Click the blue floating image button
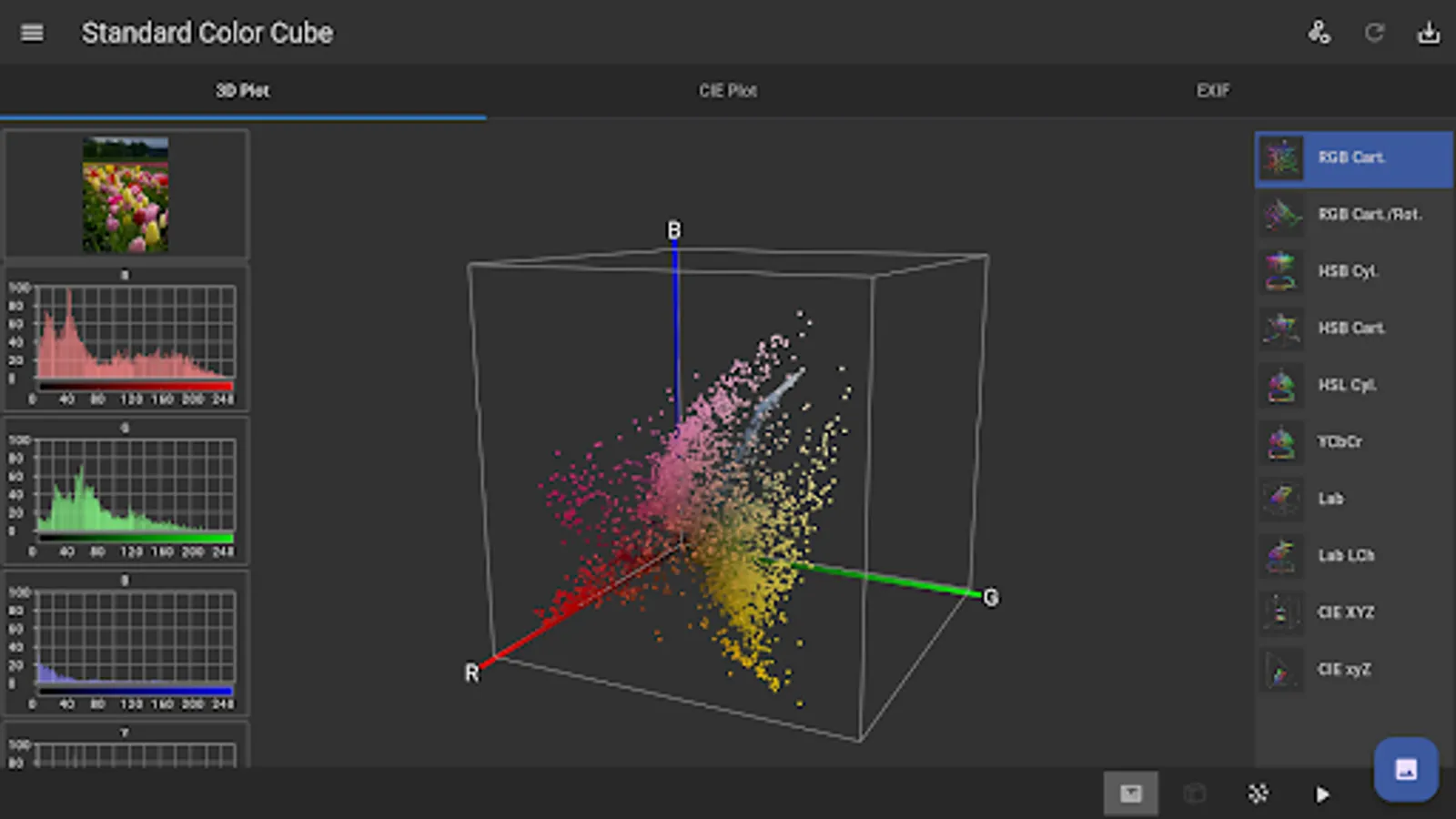 pyautogui.click(x=1406, y=769)
